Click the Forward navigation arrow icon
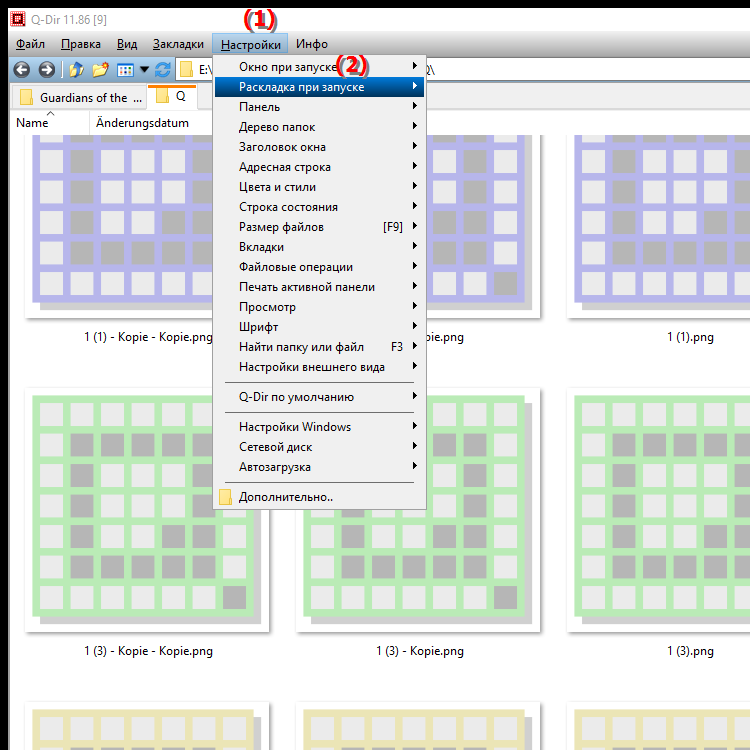The width and height of the screenshot is (750, 750). tap(46, 70)
